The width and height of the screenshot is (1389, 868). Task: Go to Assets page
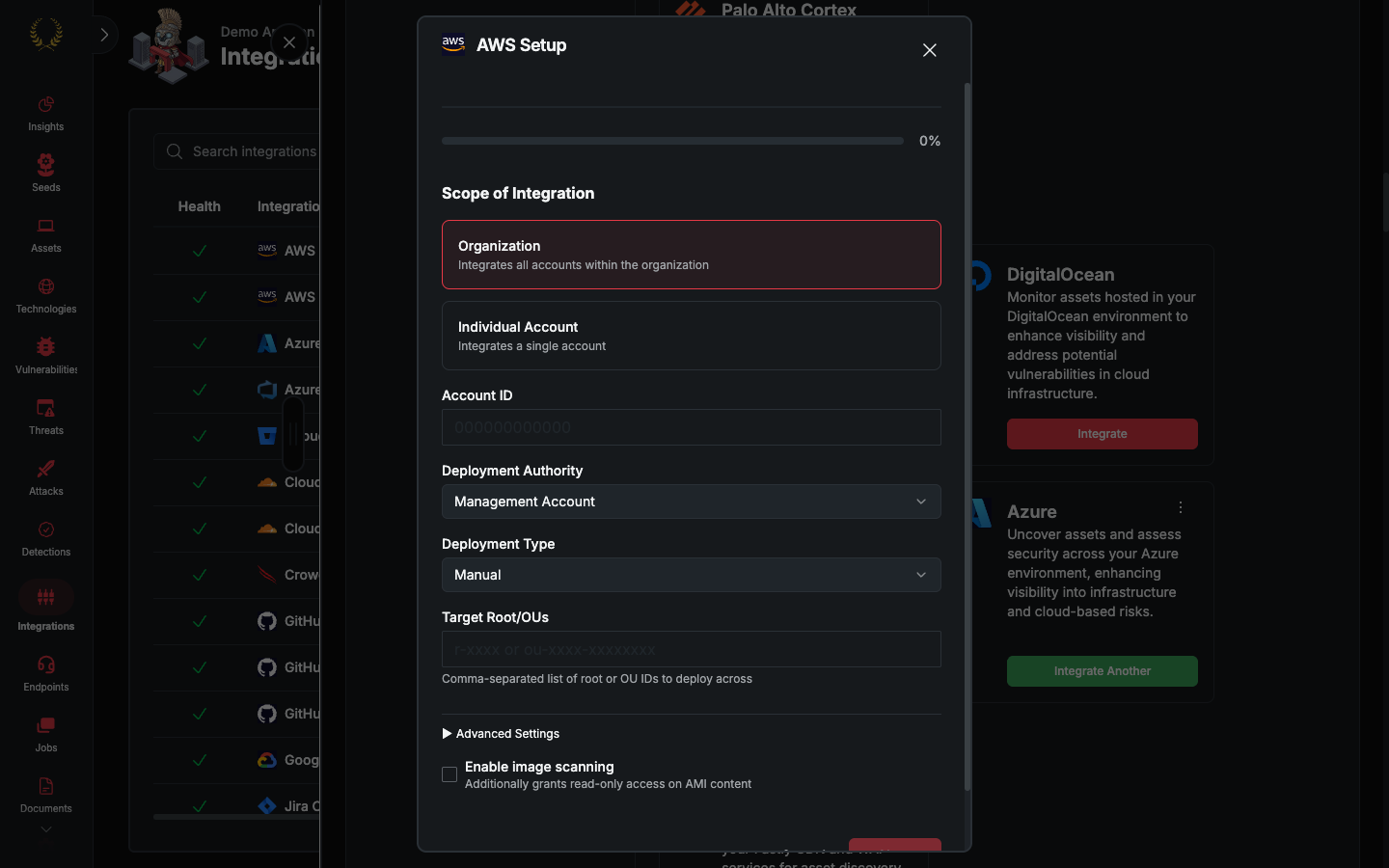coord(45,235)
